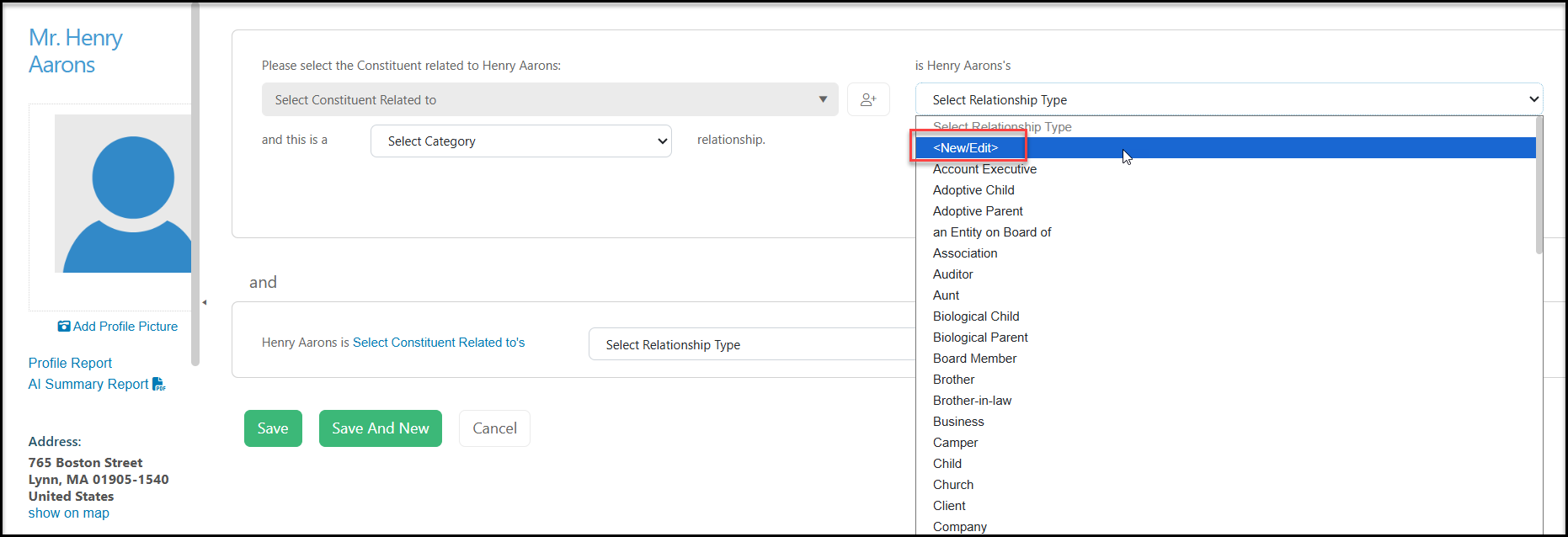Open the Profile Report link

coord(70,363)
